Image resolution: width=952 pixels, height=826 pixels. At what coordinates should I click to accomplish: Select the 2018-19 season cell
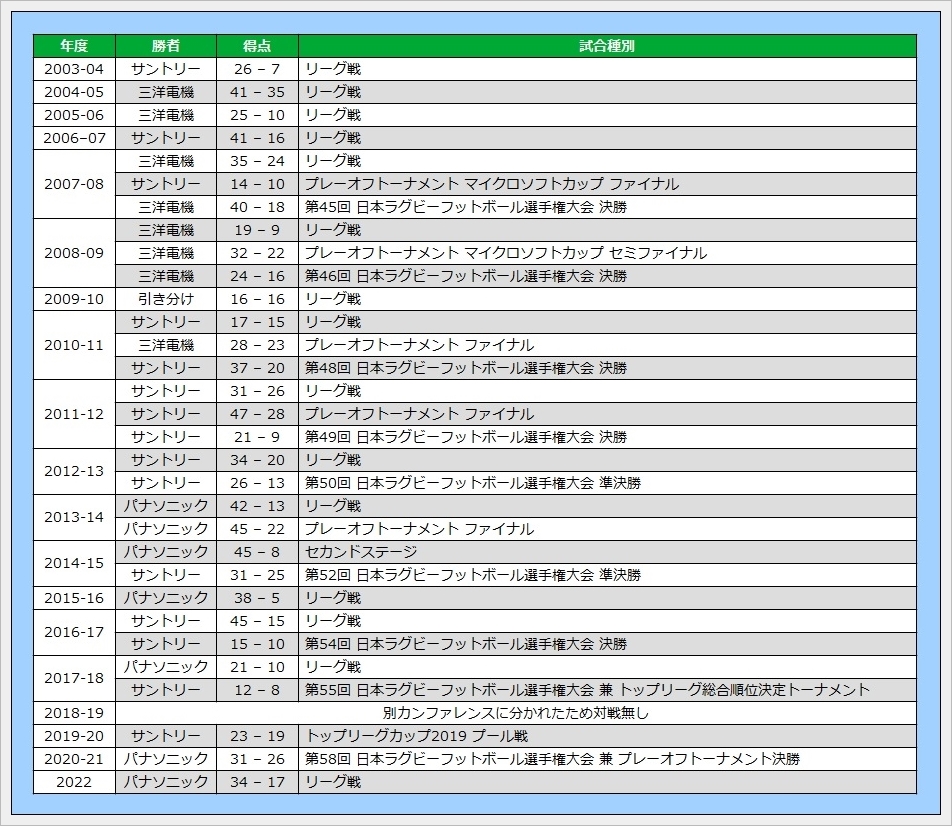[x=74, y=713]
